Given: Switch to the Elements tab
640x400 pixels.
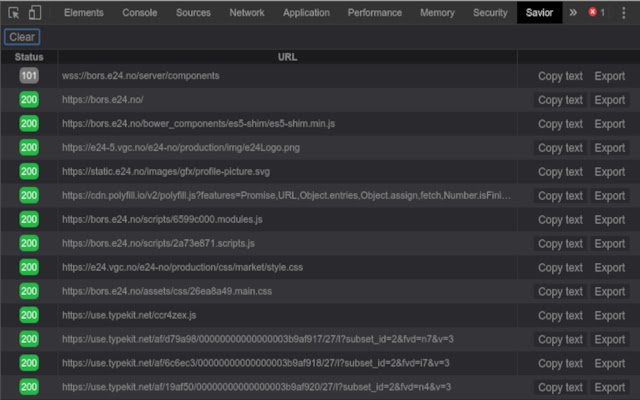Looking at the screenshot, I should point(84,13).
